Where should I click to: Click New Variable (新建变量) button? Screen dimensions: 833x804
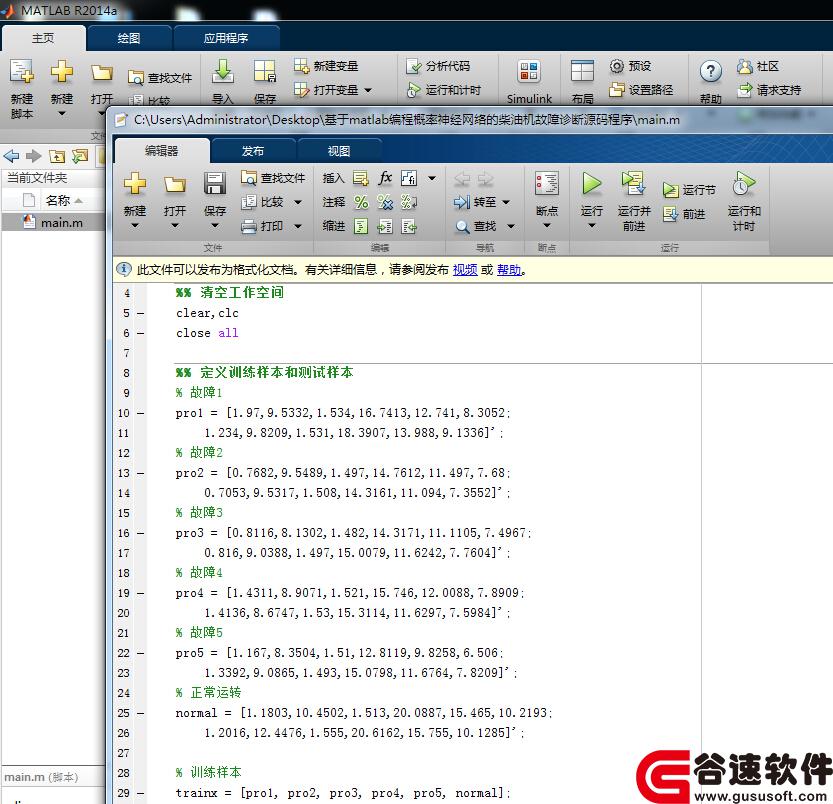[x=326, y=66]
